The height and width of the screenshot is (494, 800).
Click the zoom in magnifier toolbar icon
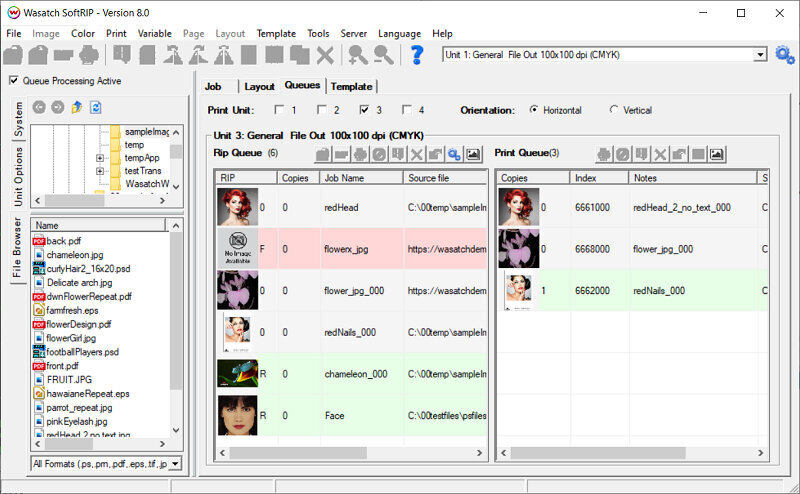click(357, 54)
